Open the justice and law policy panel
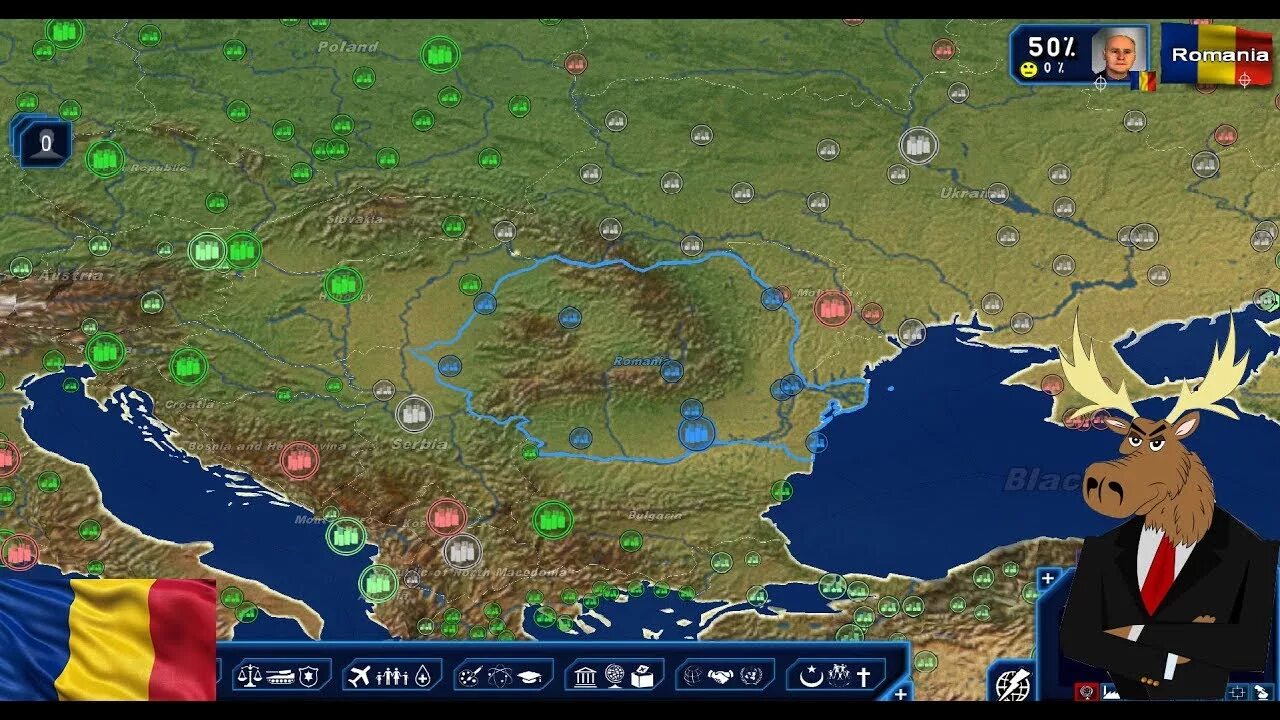1280x720 pixels. pos(248,678)
